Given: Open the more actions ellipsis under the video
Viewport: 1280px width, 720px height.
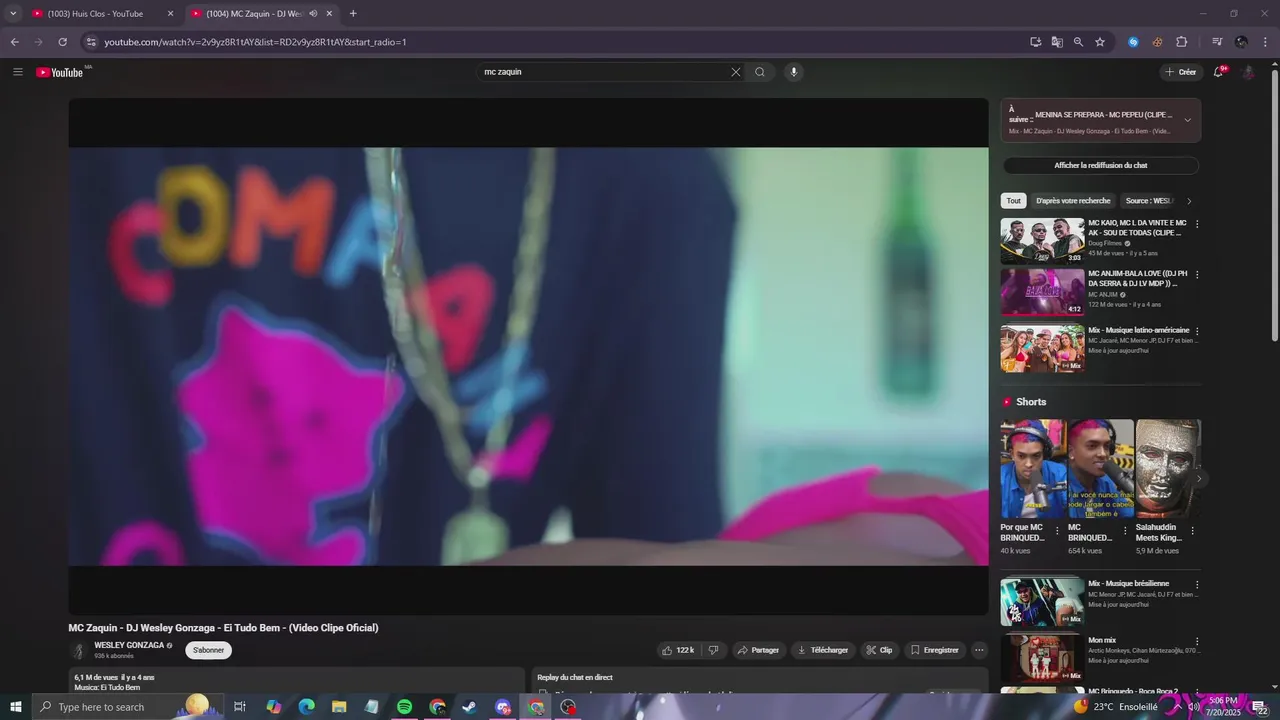Looking at the screenshot, I should 979,650.
